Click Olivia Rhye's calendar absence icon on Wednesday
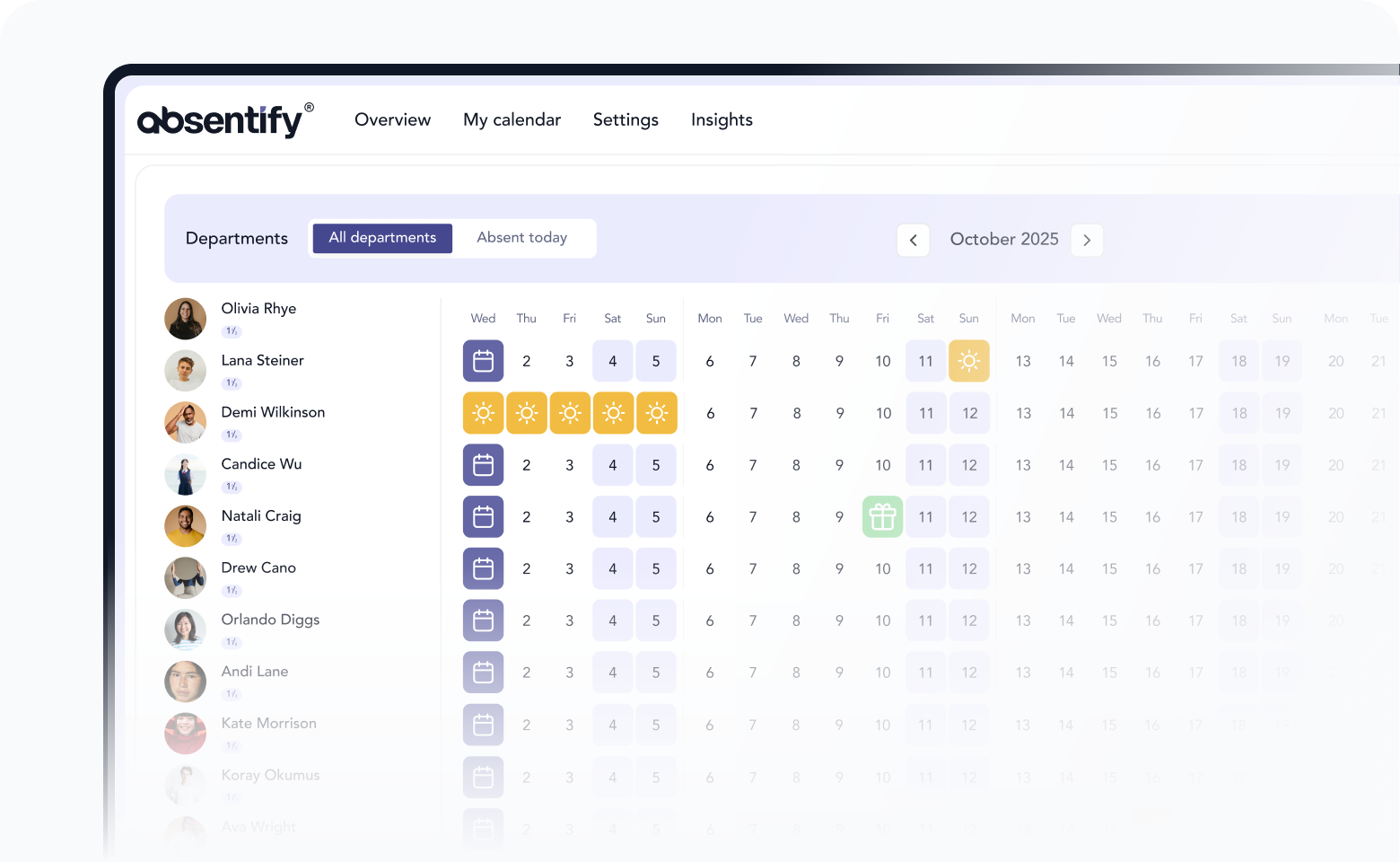Viewport: 1400px width, 862px height. (x=483, y=361)
